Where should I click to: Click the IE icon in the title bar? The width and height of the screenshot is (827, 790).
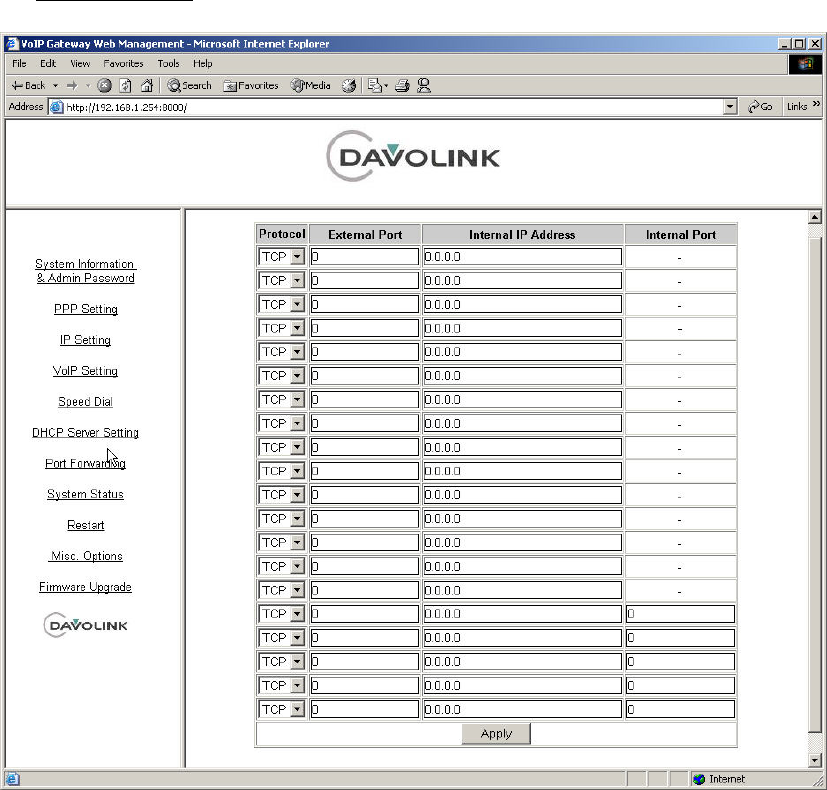click(x=12, y=44)
